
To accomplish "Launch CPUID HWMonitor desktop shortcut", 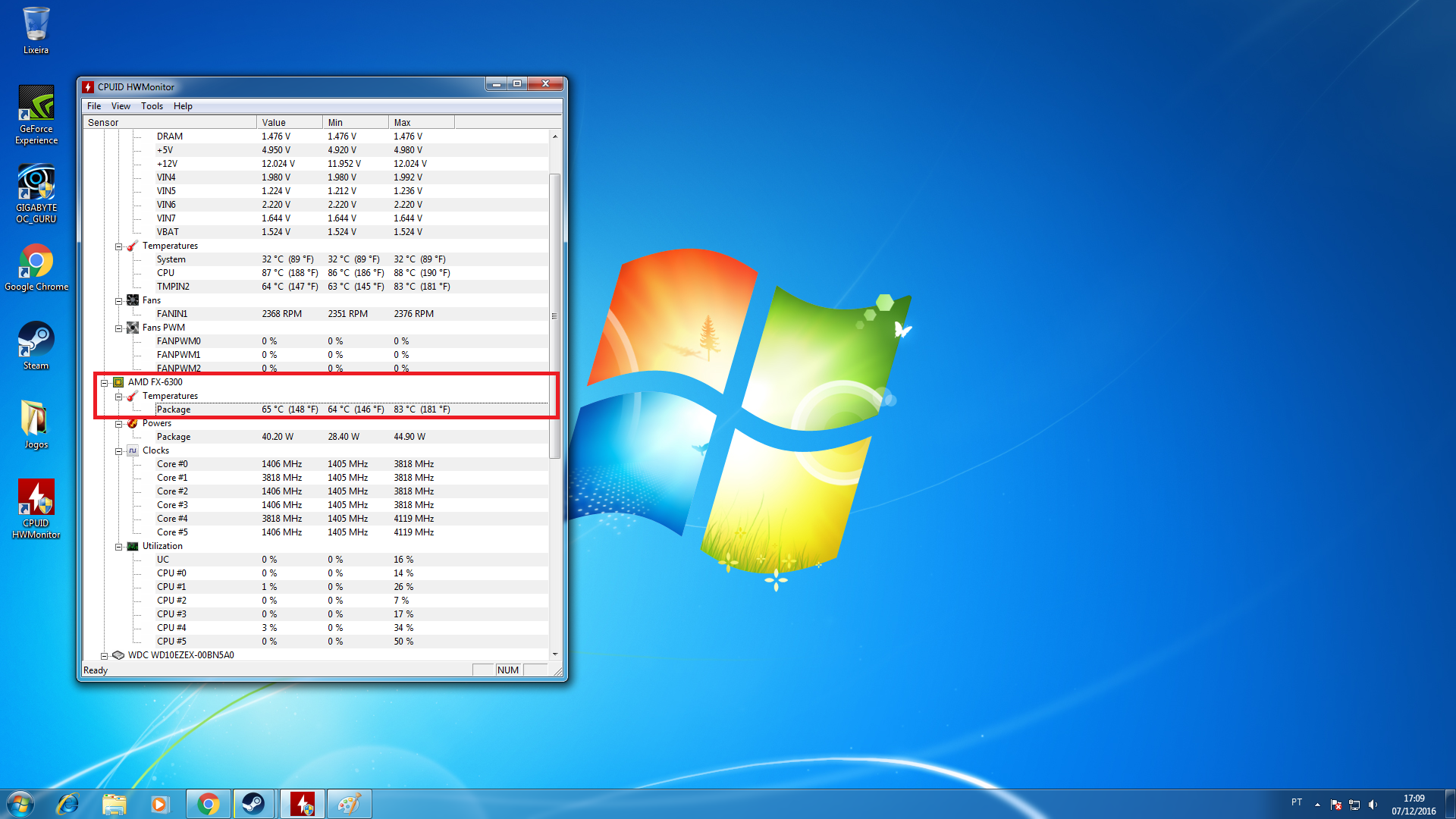I will [x=36, y=509].
